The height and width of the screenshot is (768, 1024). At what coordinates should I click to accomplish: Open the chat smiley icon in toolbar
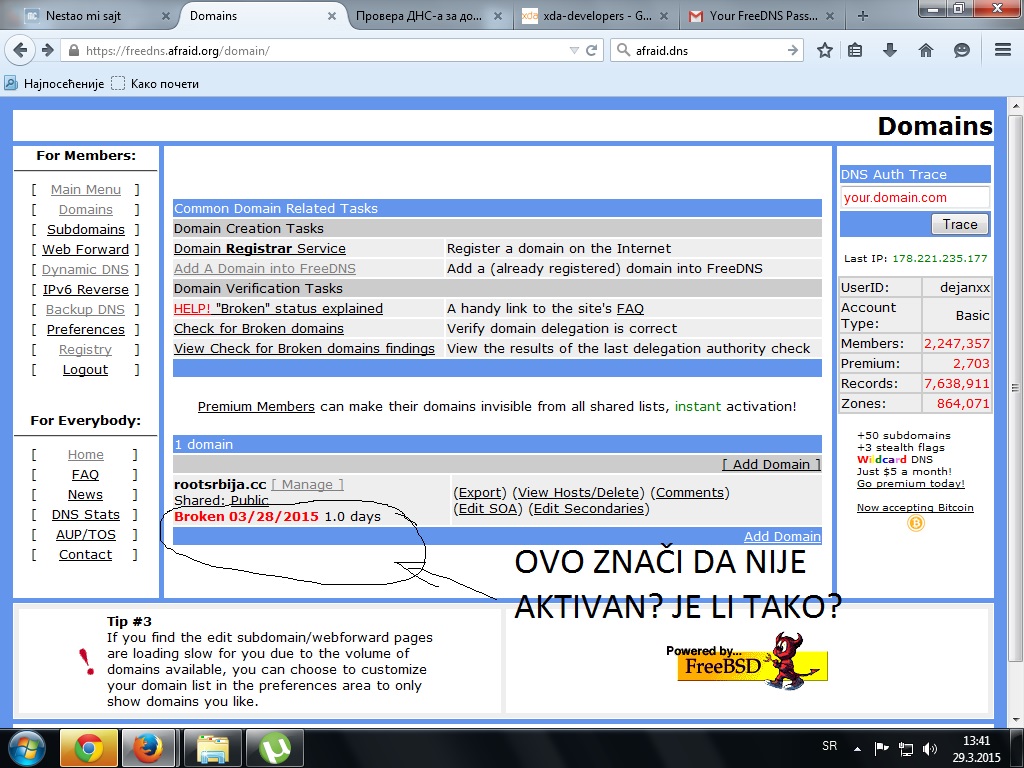tap(961, 50)
